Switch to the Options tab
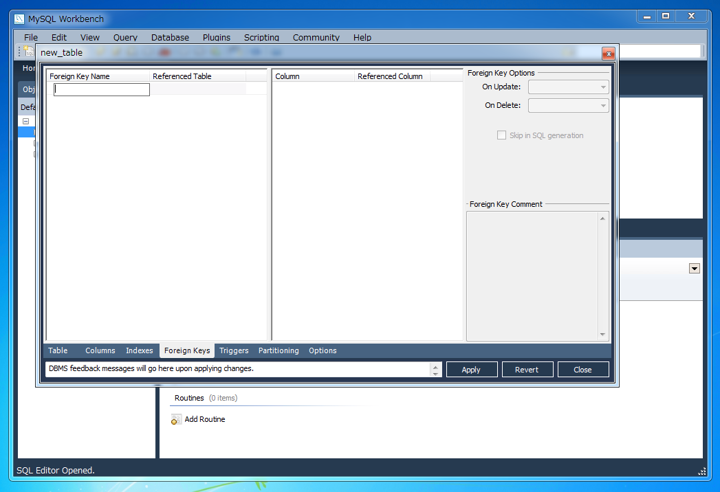The height and width of the screenshot is (492, 720). (x=322, y=351)
